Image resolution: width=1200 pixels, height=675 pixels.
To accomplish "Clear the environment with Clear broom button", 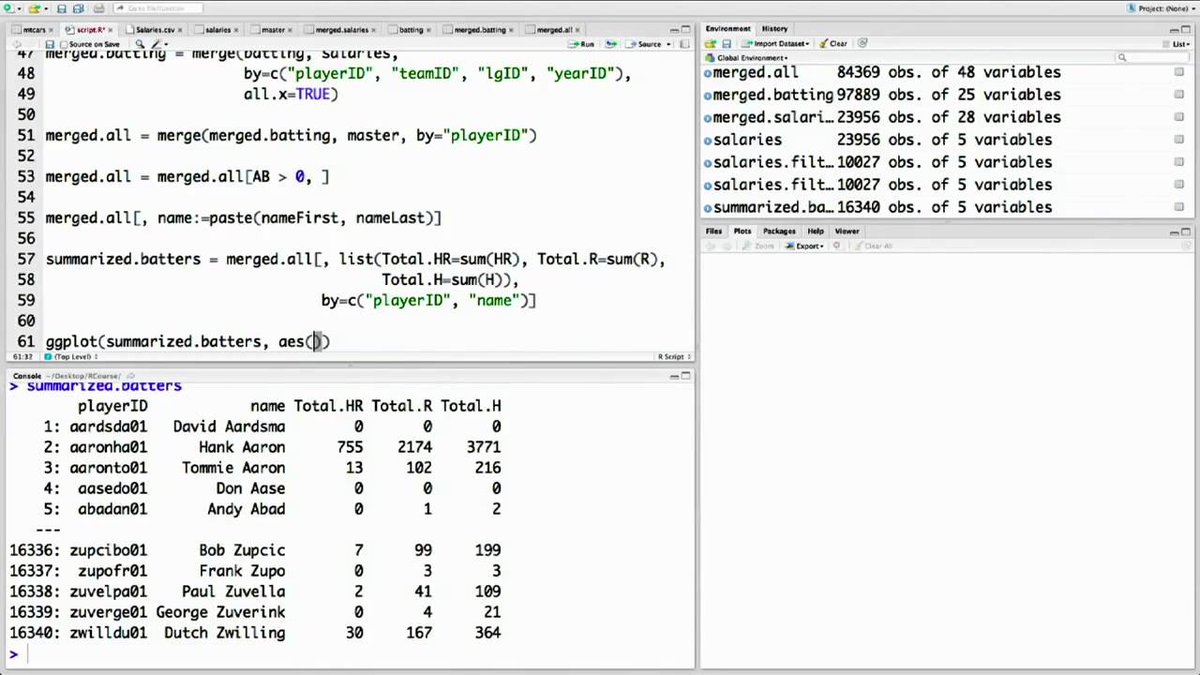I will pyautogui.click(x=832, y=44).
